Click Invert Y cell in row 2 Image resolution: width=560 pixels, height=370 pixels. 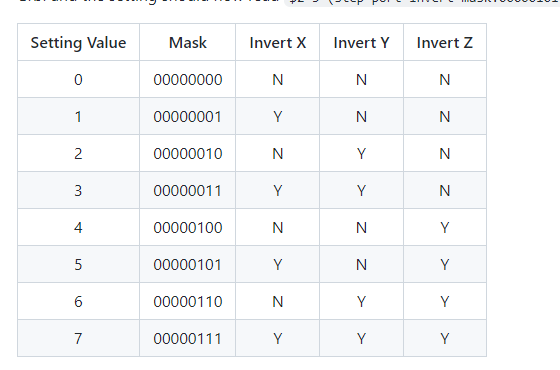click(x=361, y=154)
